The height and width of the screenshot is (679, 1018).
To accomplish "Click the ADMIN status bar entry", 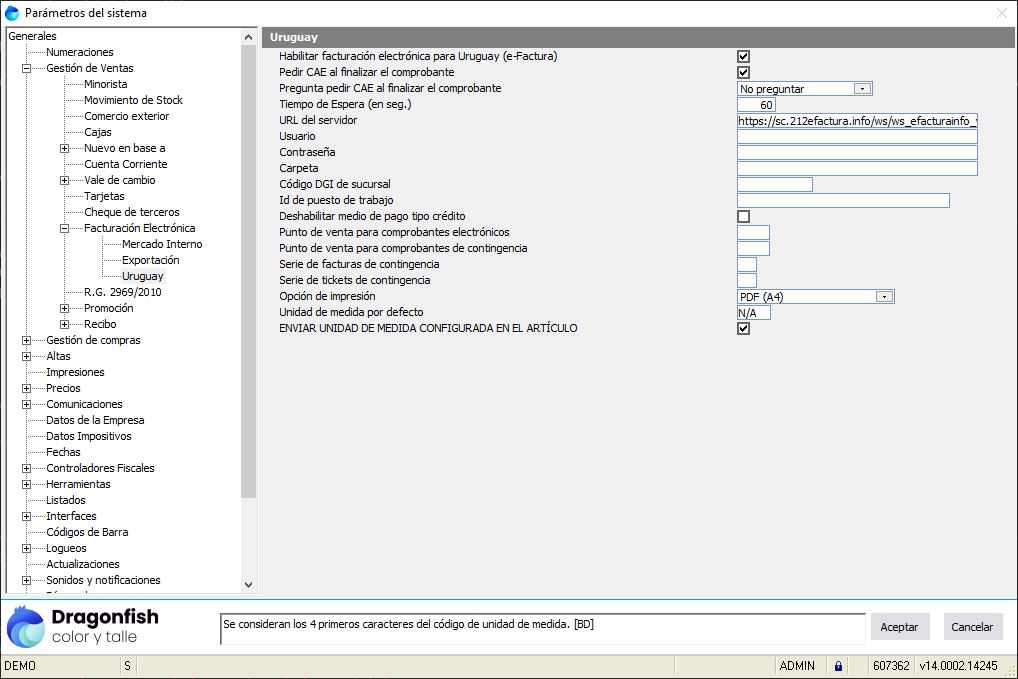I will point(797,665).
